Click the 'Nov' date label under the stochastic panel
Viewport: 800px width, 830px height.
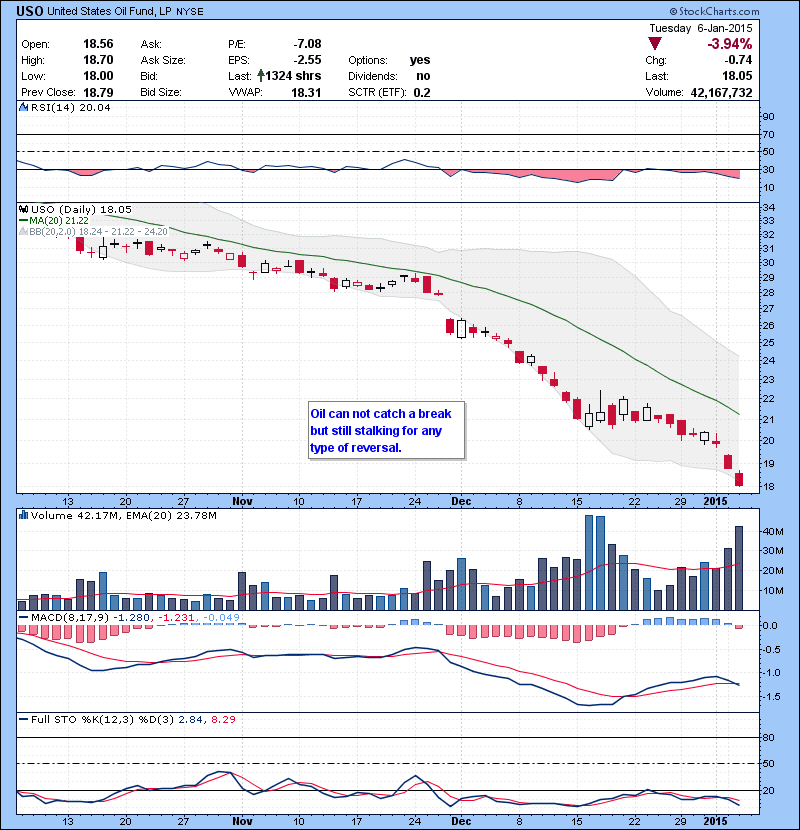(x=242, y=821)
